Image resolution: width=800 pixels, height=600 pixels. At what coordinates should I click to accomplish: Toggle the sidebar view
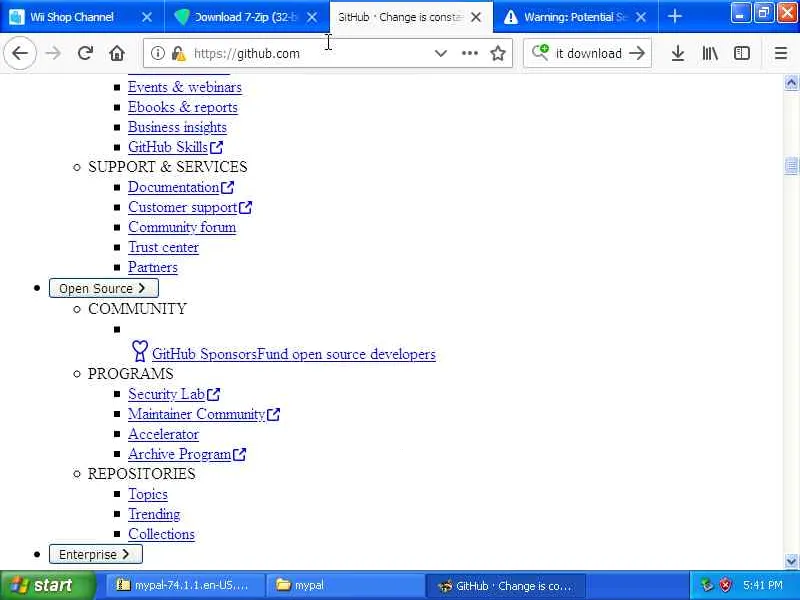tap(742, 53)
